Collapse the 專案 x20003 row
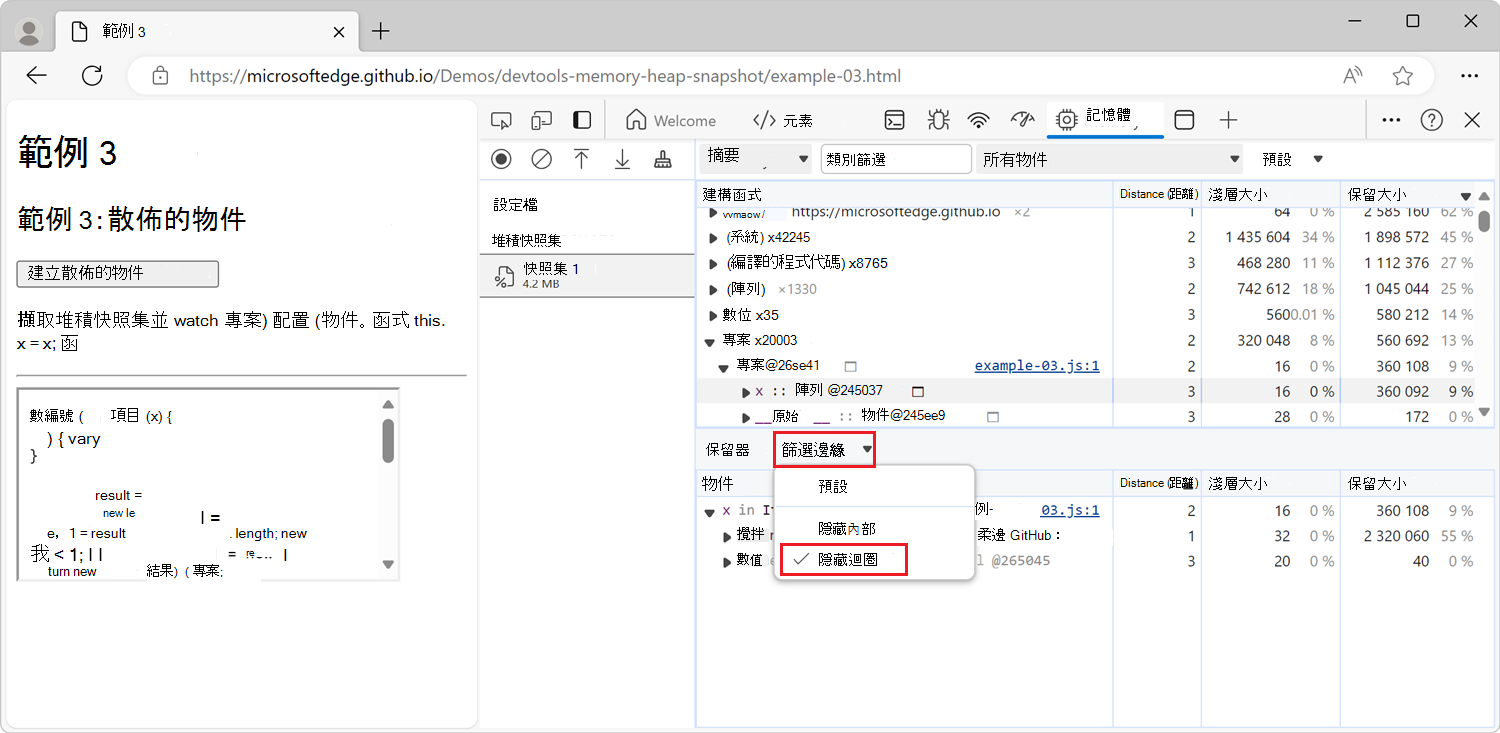Image resolution: width=1500 pixels, height=733 pixels. click(x=710, y=341)
